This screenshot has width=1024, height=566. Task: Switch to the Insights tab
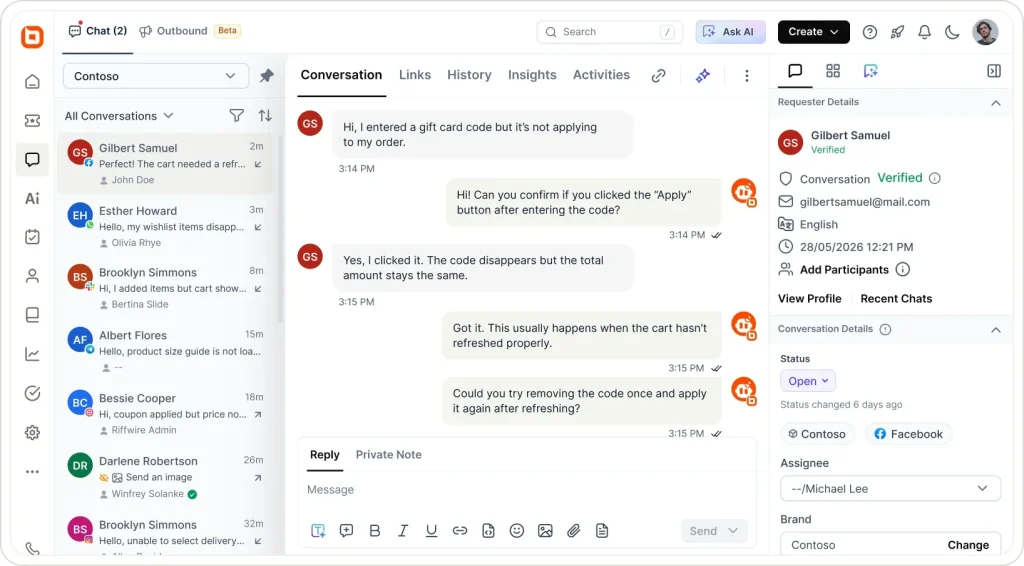point(532,75)
